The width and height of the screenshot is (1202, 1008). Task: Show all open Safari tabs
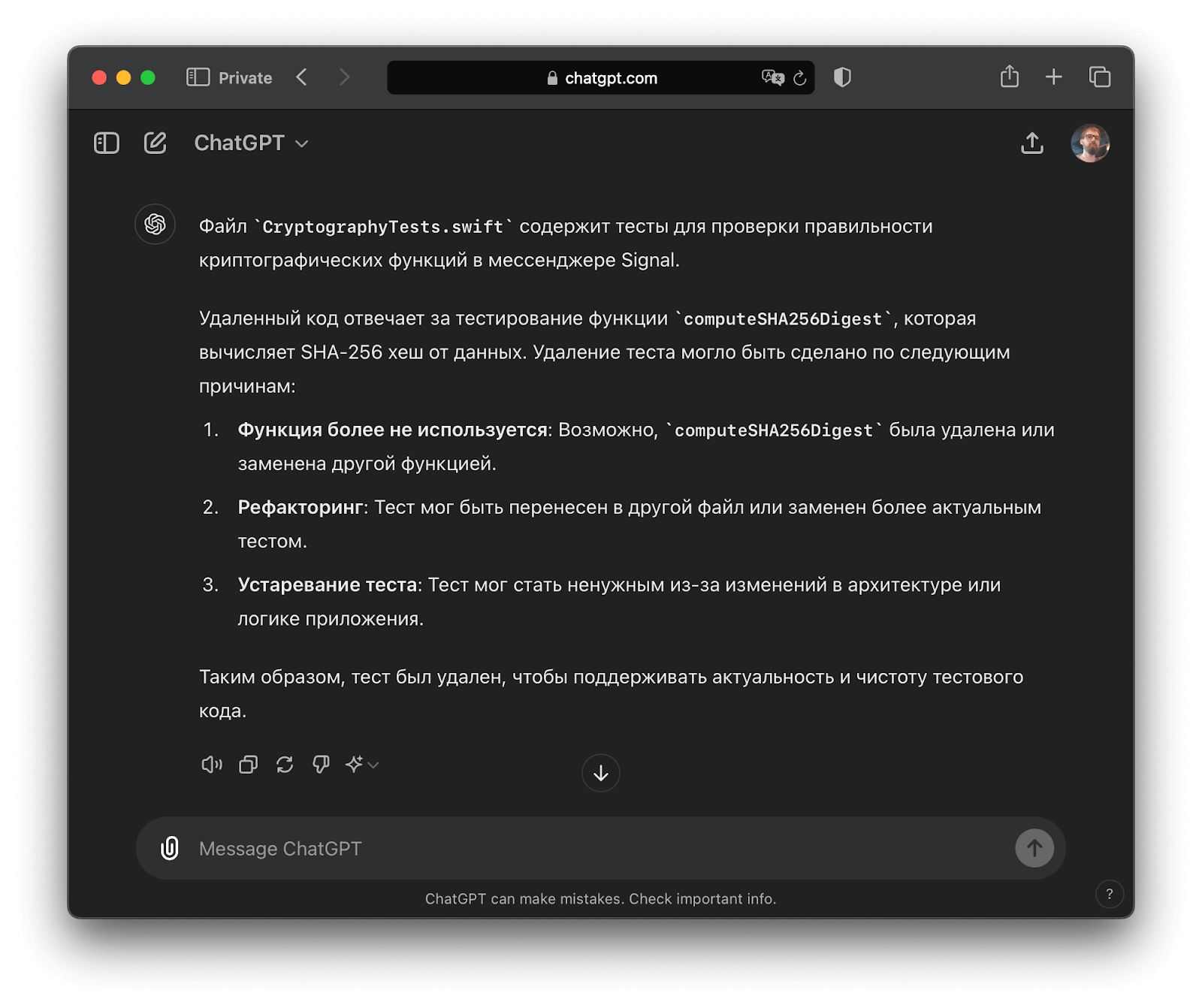(1100, 77)
